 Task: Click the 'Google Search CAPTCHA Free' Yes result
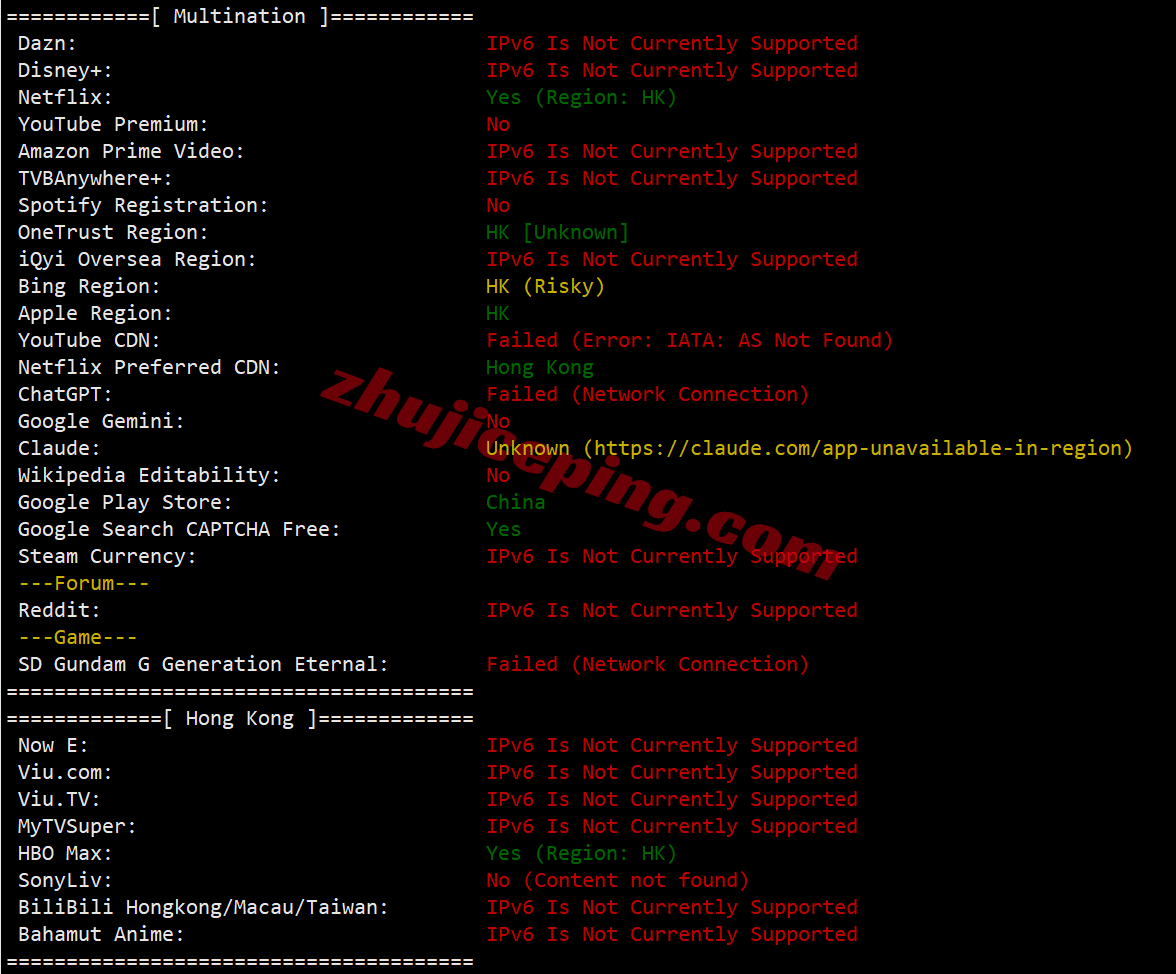pos(503,529)
